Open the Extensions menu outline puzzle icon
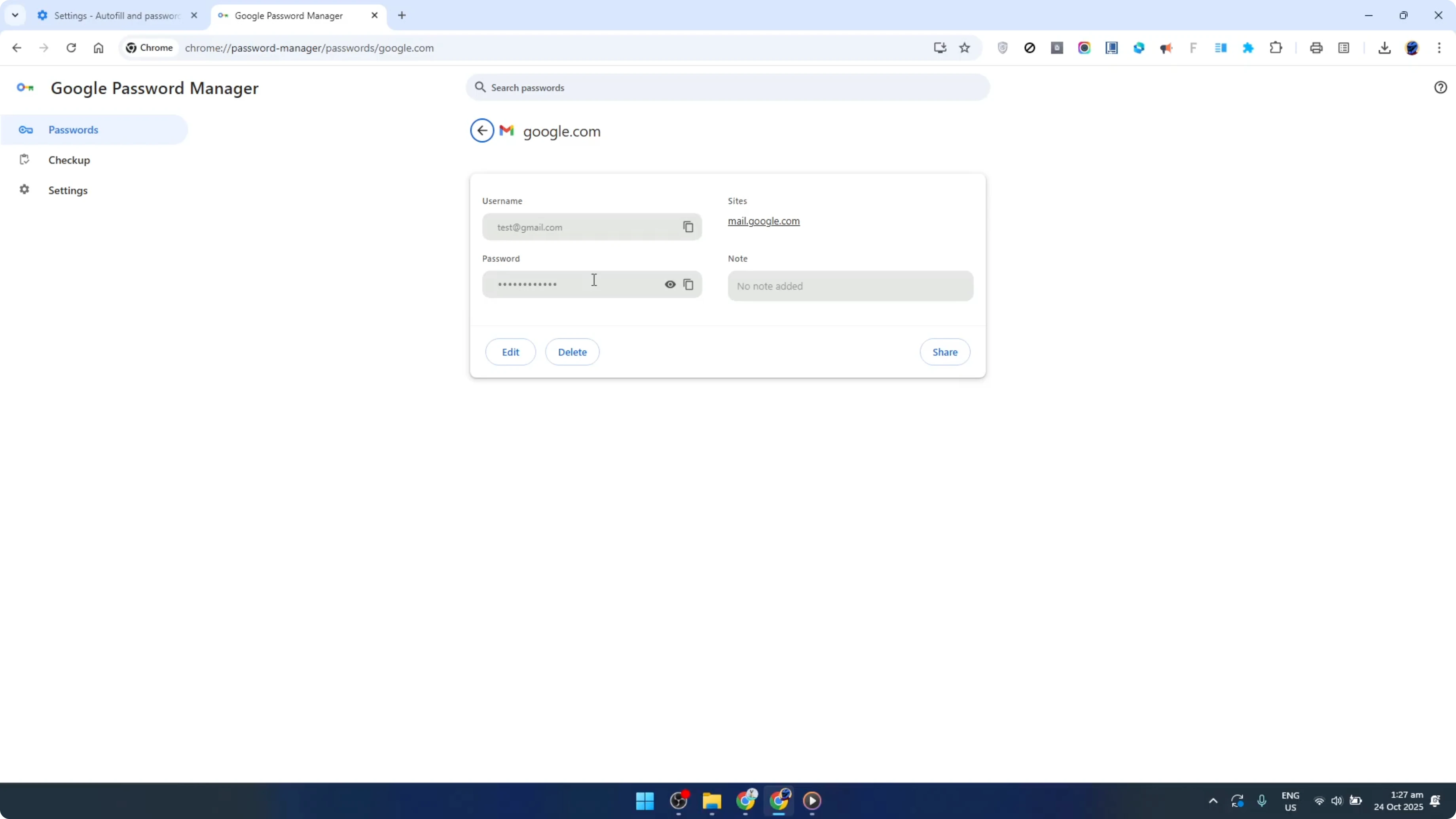Image resolution: width=1456 pixels, height=819 pixels. 1276,48
